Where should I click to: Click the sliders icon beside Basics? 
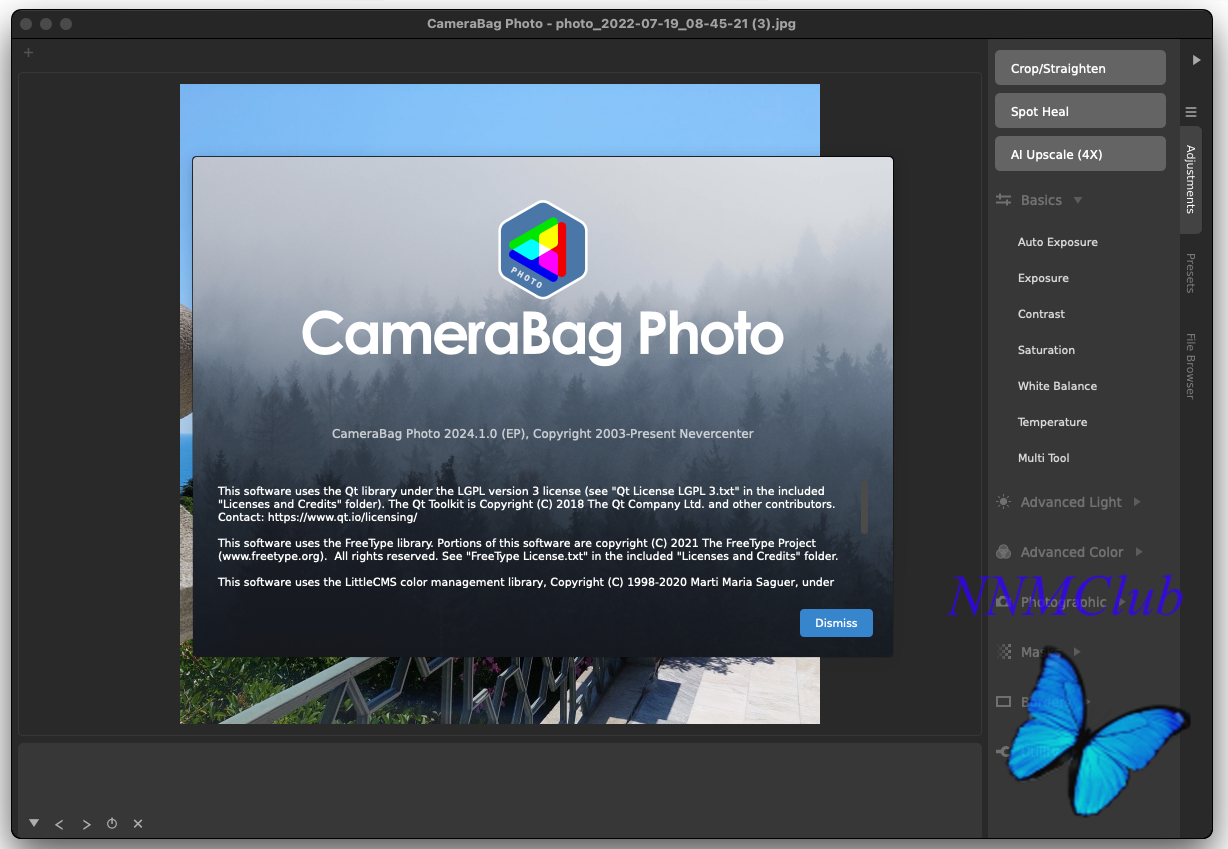click(1004, 200)
